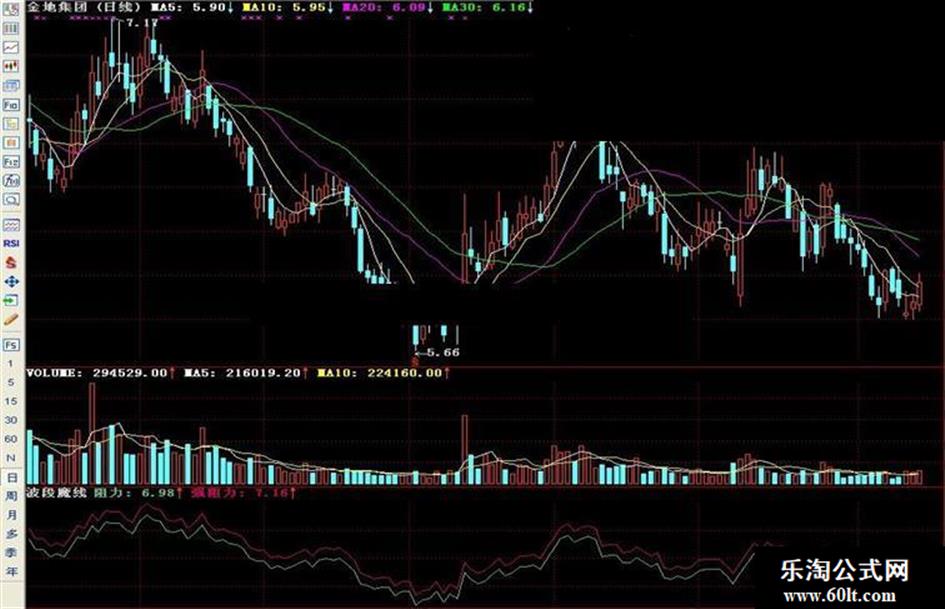
Task: Open the formula f(x) icon
Action: pyautogui.click(x=11, y=180)
